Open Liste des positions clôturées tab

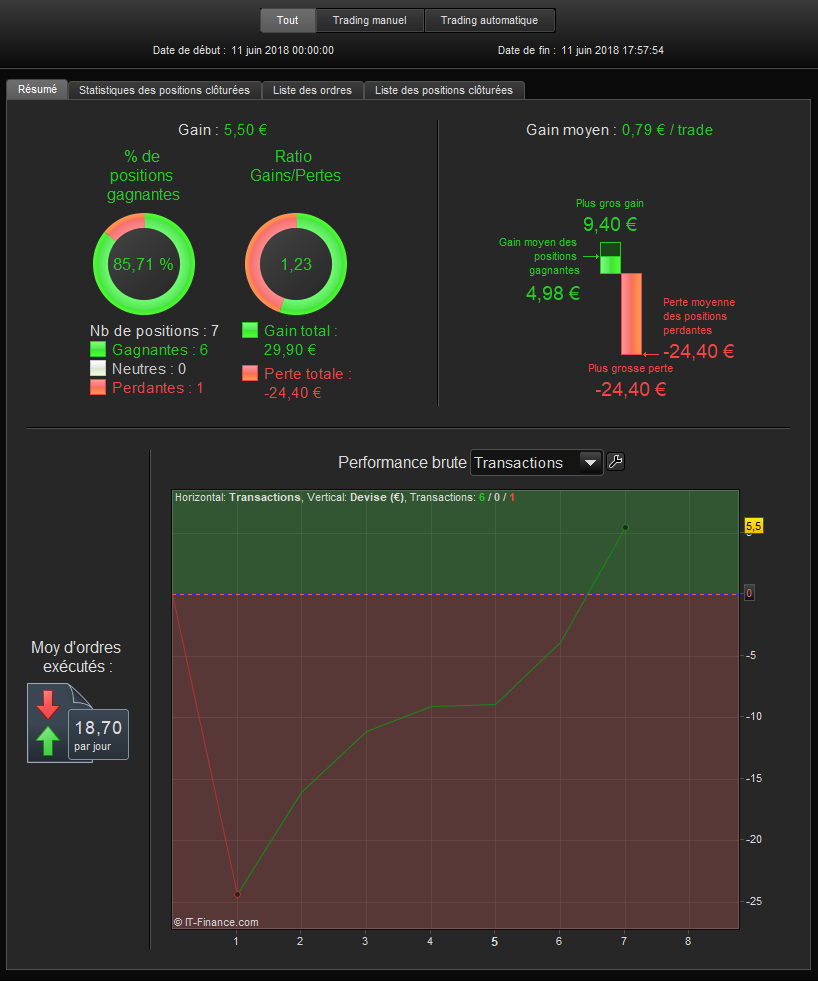click(x=444, y=90)
